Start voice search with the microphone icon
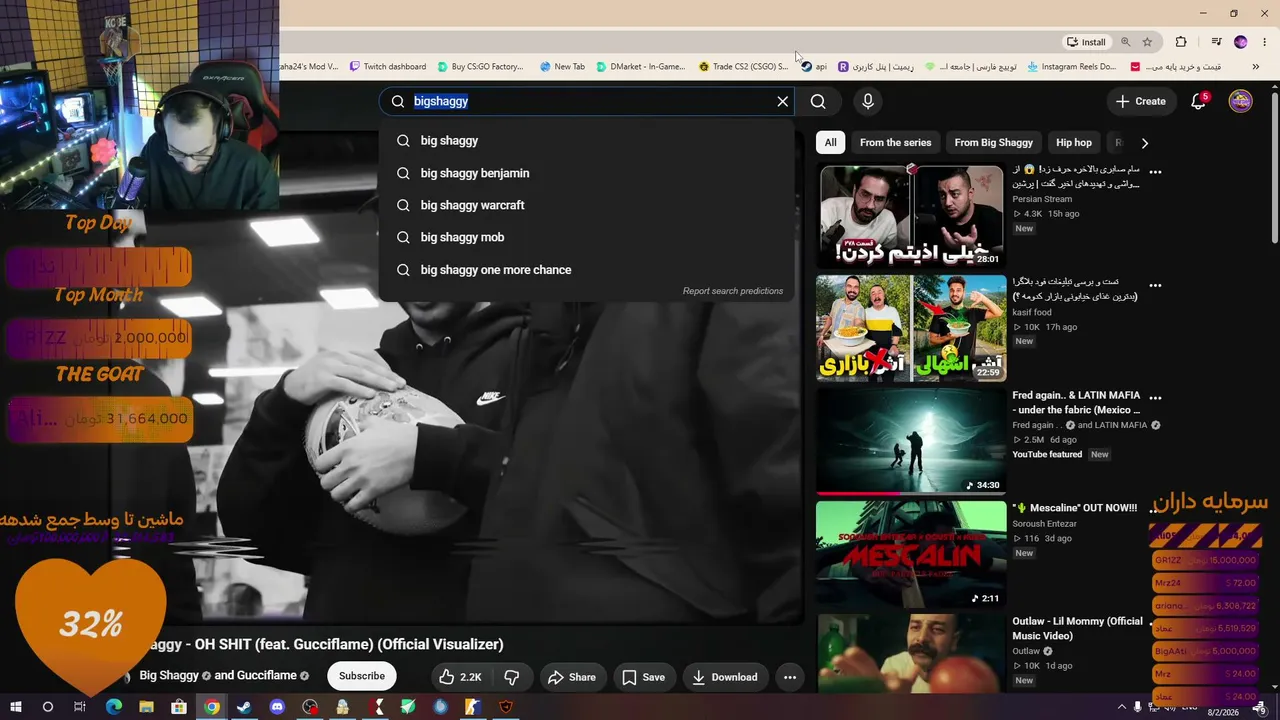Screen dimensions: 1280x720 [868, 101]
